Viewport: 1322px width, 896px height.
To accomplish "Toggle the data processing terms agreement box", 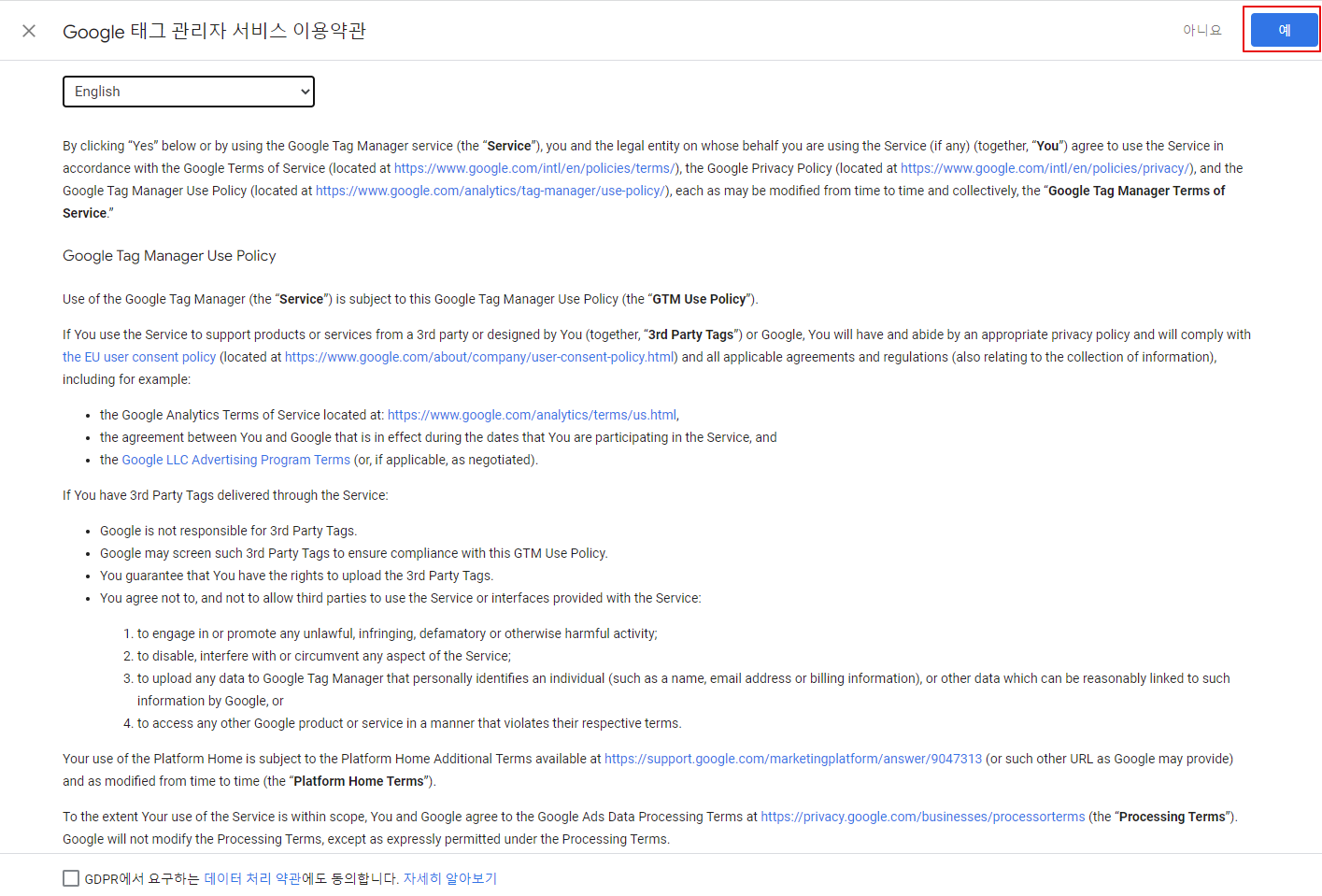I will (71, 878).
